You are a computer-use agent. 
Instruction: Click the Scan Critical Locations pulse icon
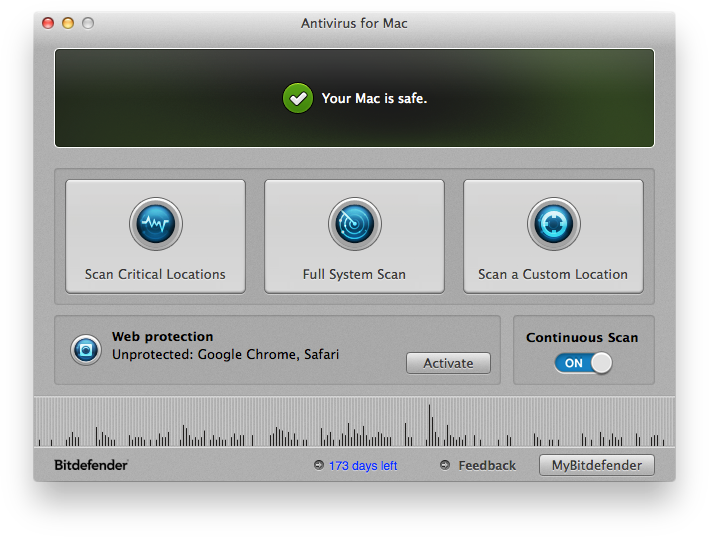coord(155,223)
